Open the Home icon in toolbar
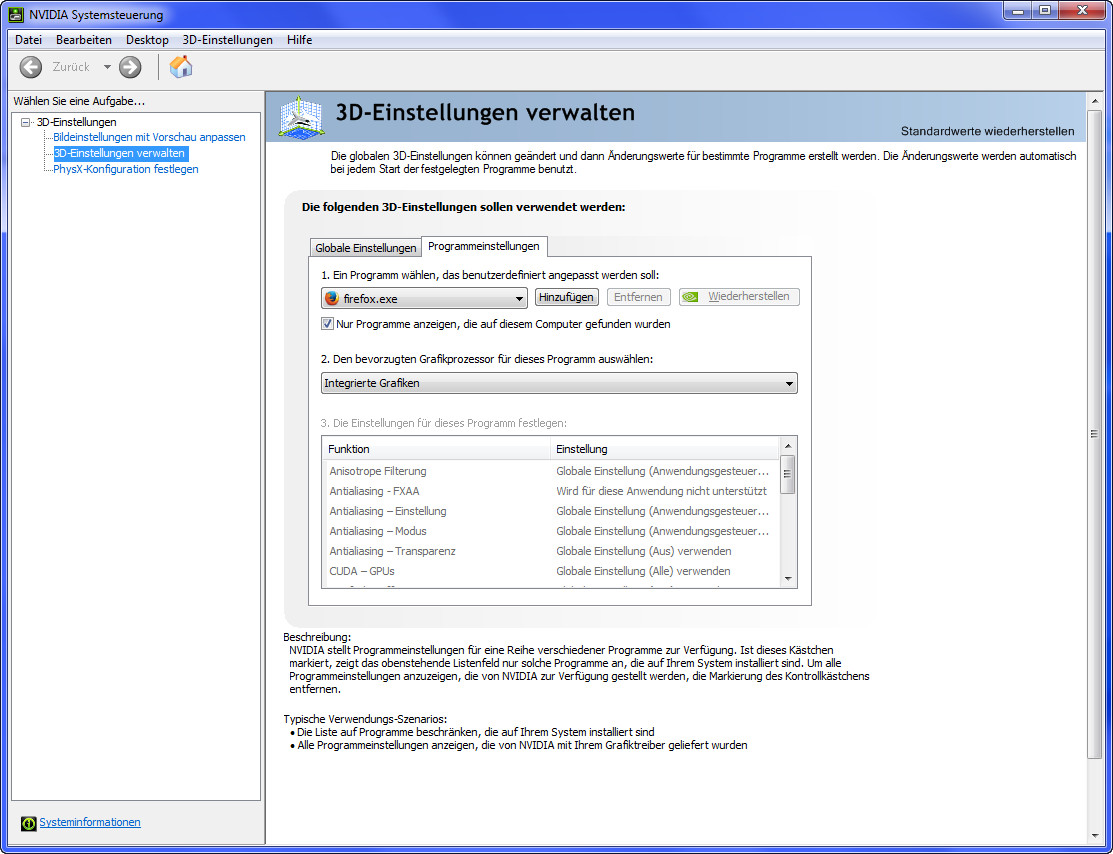 coord(181,67)
